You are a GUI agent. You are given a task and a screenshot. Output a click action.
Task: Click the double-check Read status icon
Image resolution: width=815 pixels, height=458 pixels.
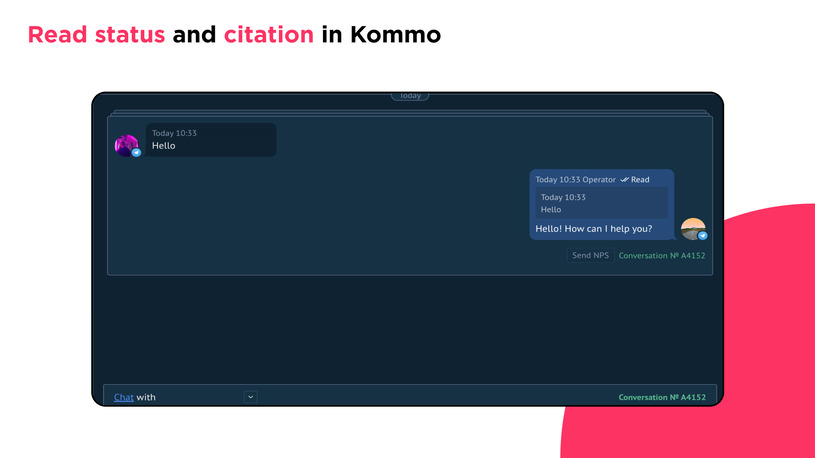[x=624, y=179]
